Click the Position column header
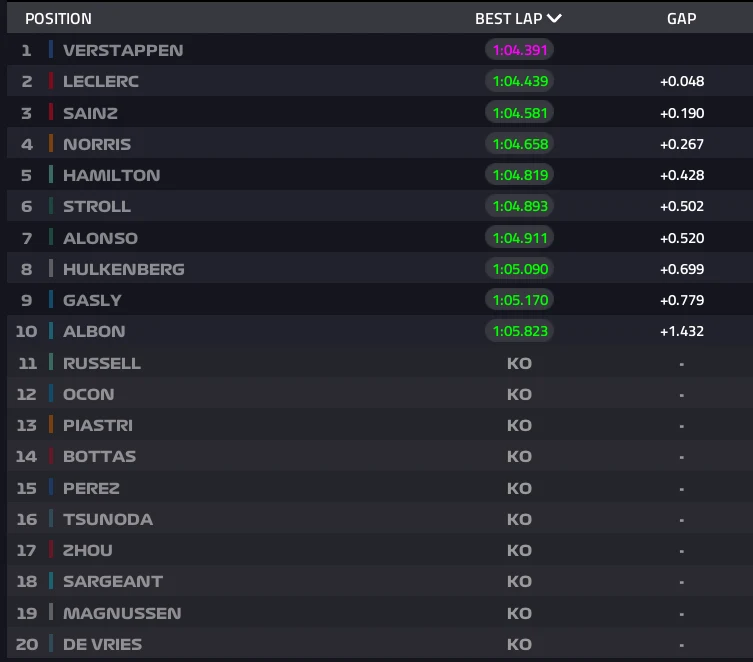This screenshot has height=662, width=753. 58,18
